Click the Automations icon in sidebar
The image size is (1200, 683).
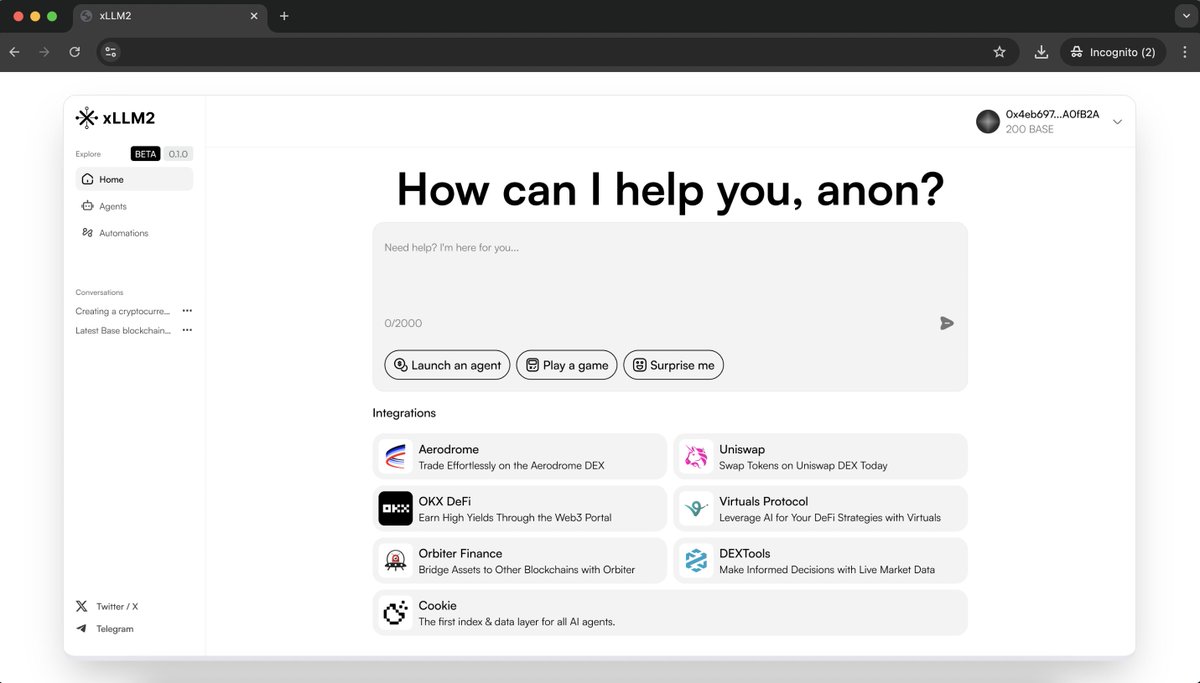click(88, 233)
